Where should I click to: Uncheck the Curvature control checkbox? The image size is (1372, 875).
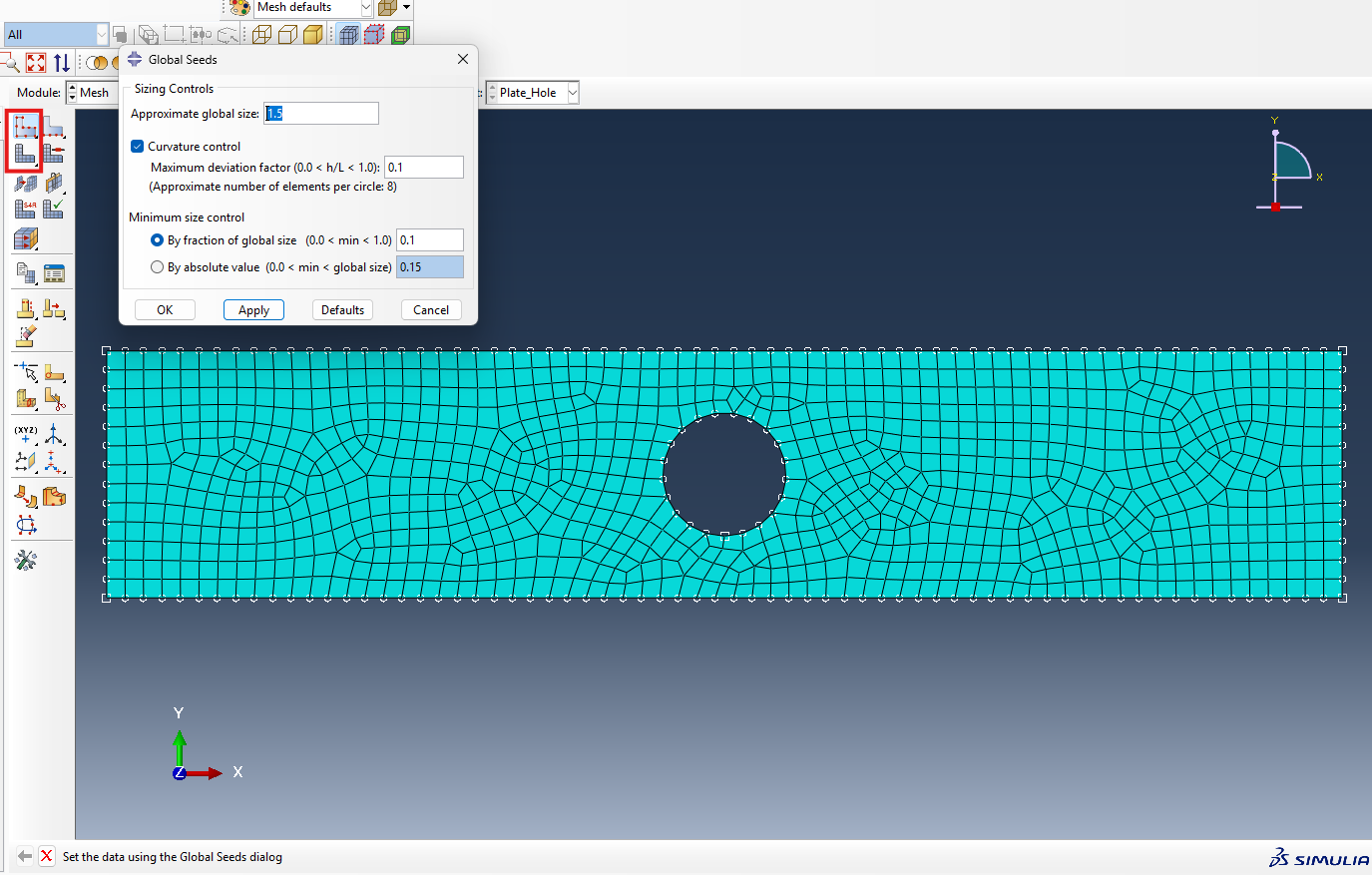(x=138, y=147)
